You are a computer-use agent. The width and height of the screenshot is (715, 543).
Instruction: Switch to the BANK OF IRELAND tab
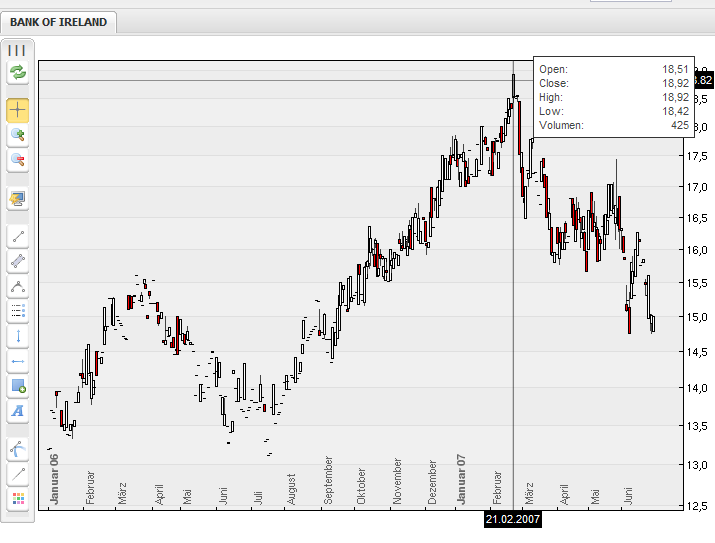click(x=58, y=22)
